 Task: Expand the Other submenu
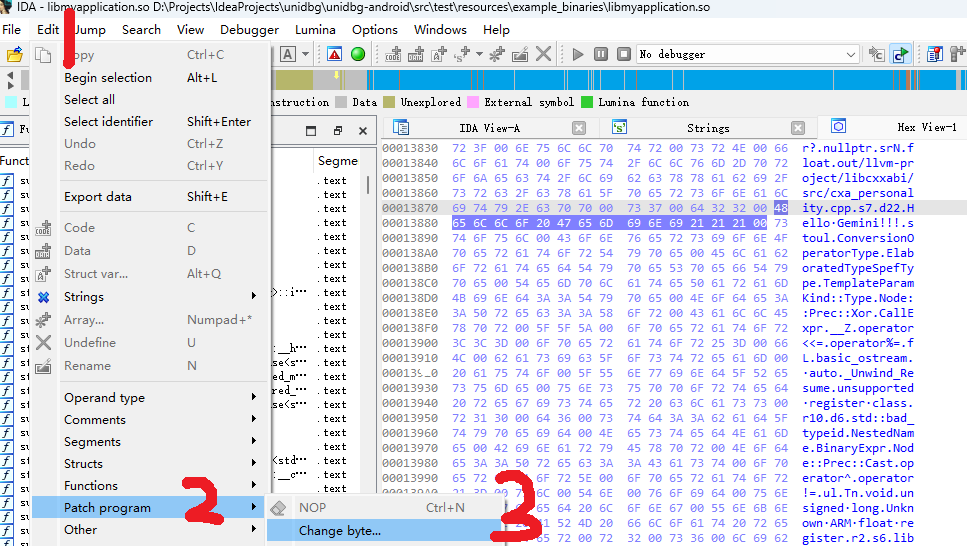[151, 530]
